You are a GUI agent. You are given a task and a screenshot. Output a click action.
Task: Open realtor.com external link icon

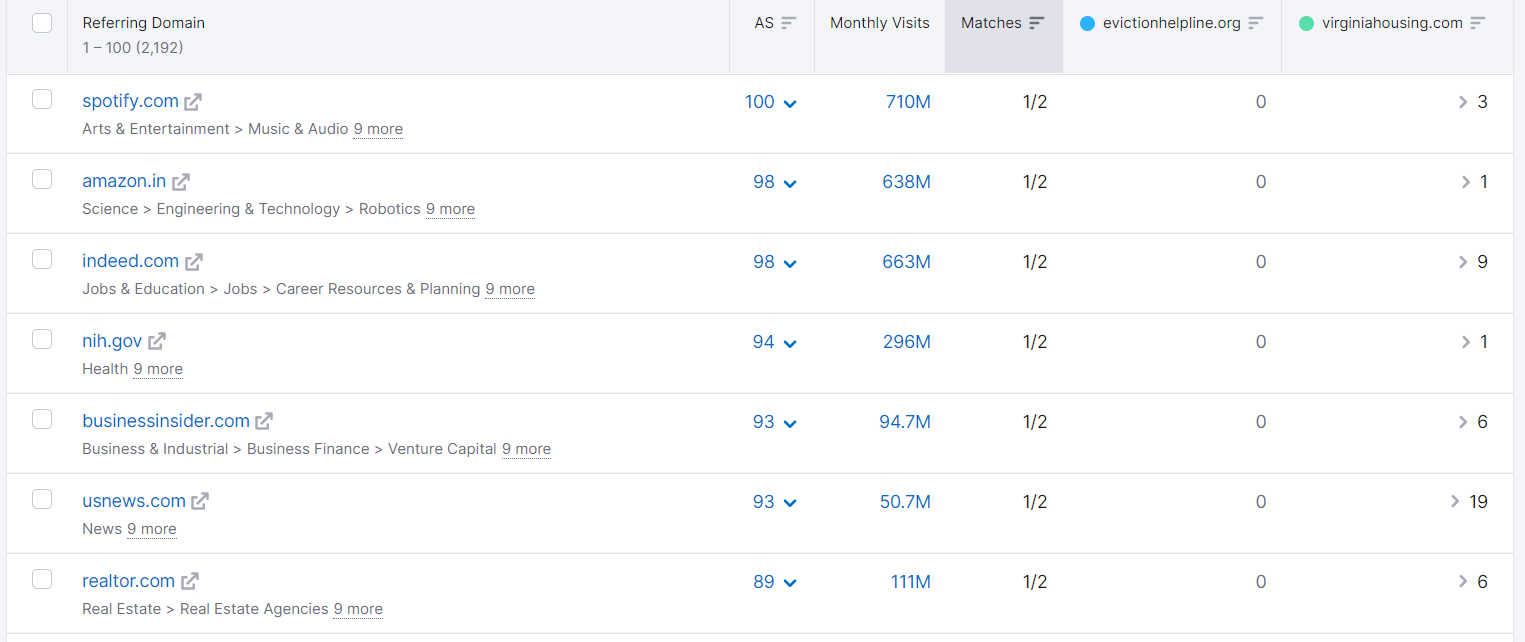click(x=190, y=582)
